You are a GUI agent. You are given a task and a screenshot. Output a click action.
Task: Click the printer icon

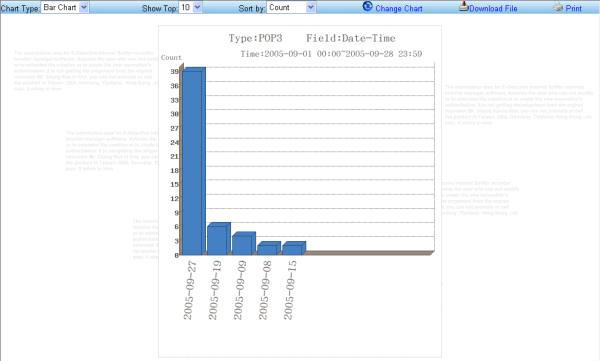(x=558, y=6)
